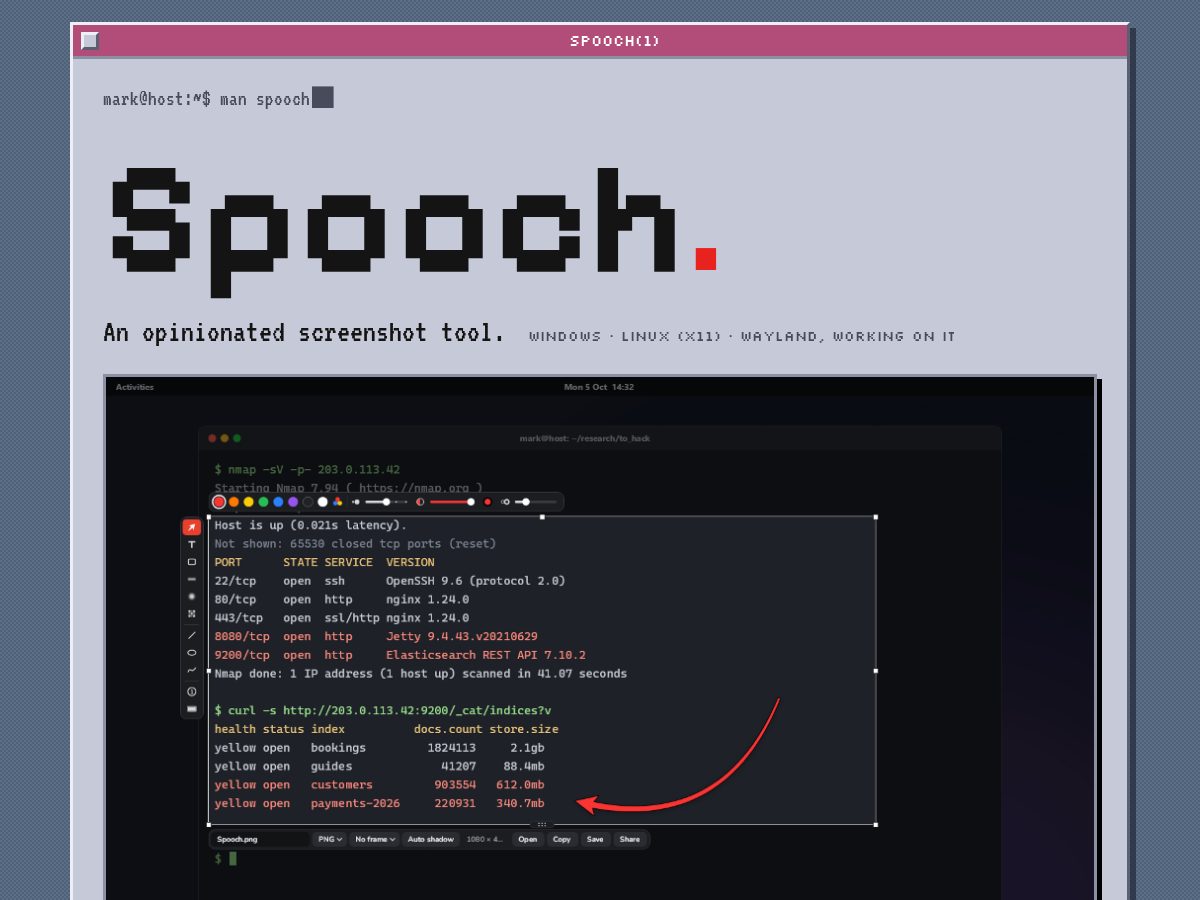Image resolution: width=1200 pixels, height=900 pixels.
Task: Open the No frame dropdown
Action: [375, 839]
